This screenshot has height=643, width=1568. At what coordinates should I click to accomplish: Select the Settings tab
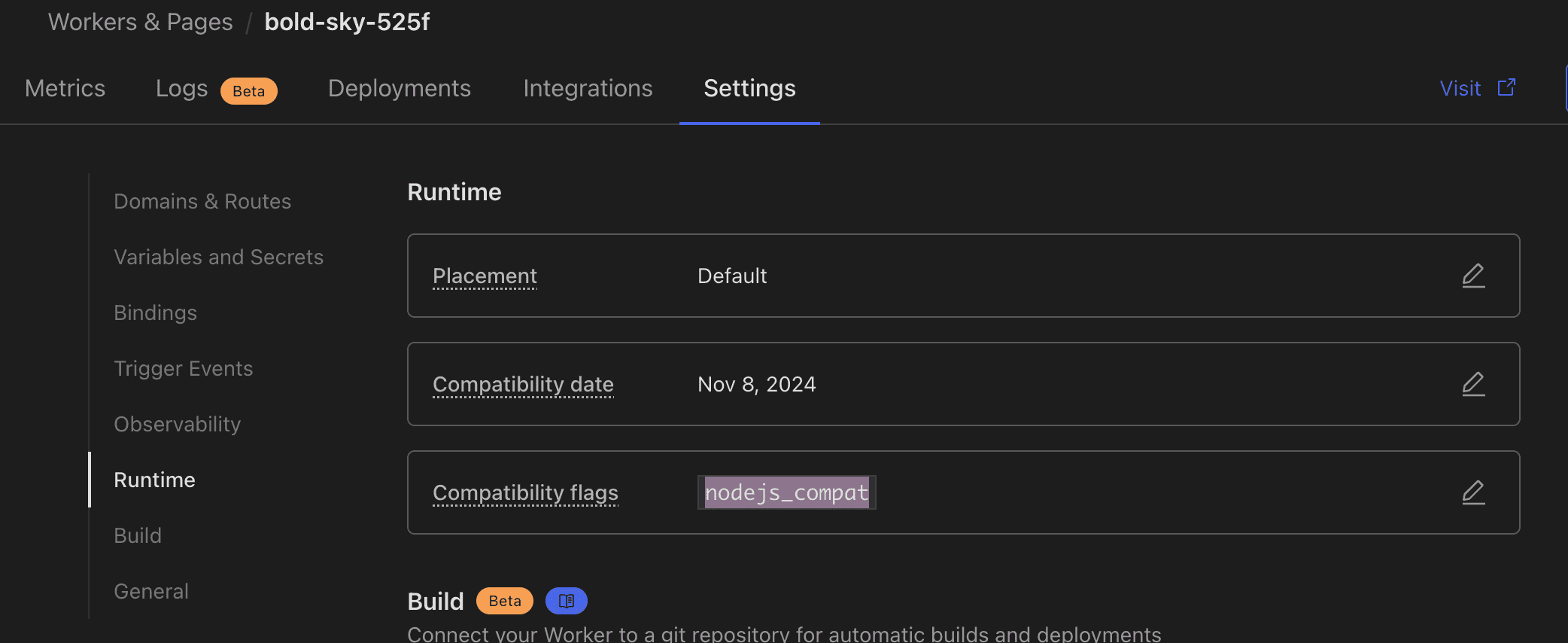pos(749,88)
